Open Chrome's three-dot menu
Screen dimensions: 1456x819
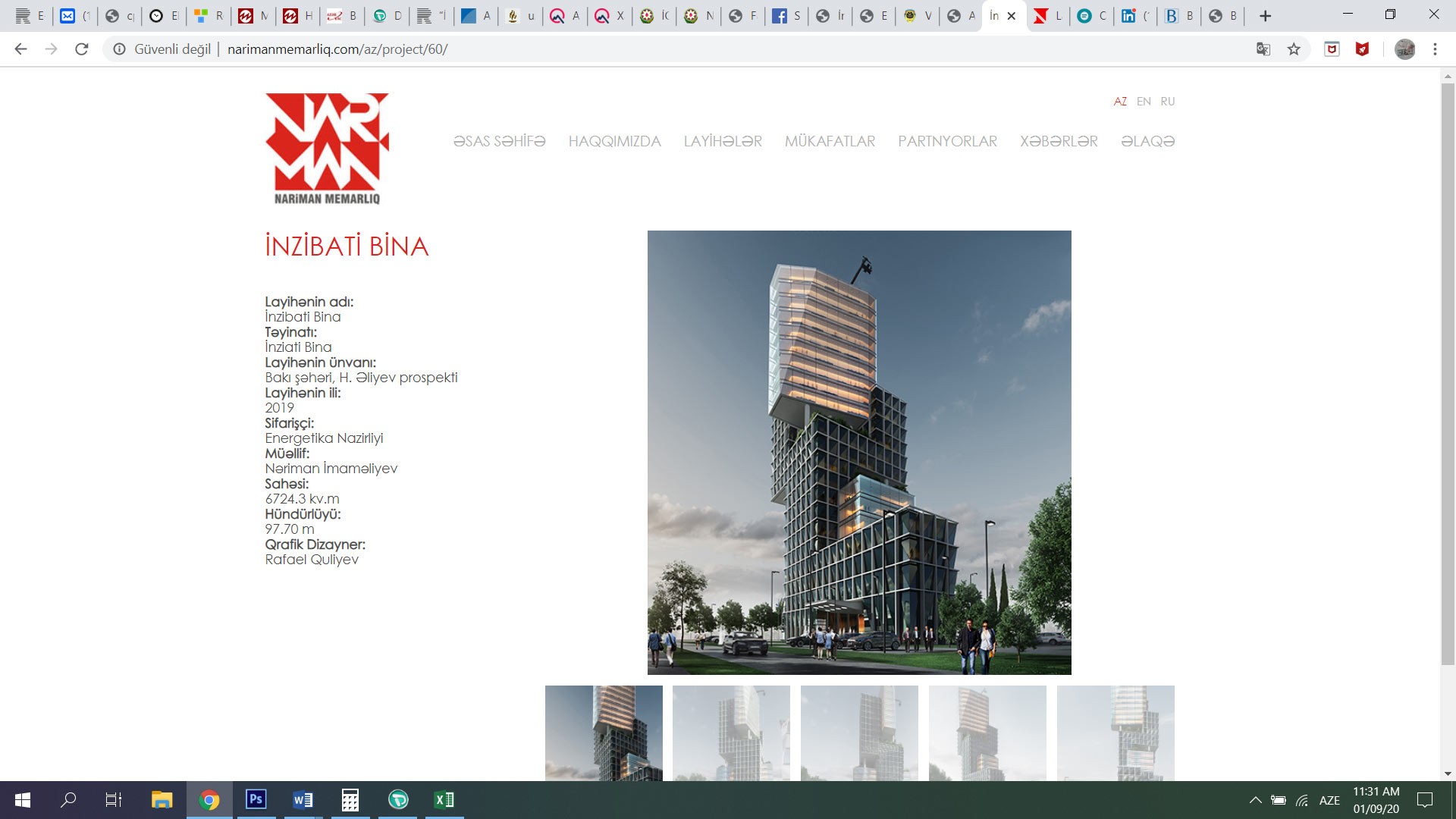(x=1435, y=49)
